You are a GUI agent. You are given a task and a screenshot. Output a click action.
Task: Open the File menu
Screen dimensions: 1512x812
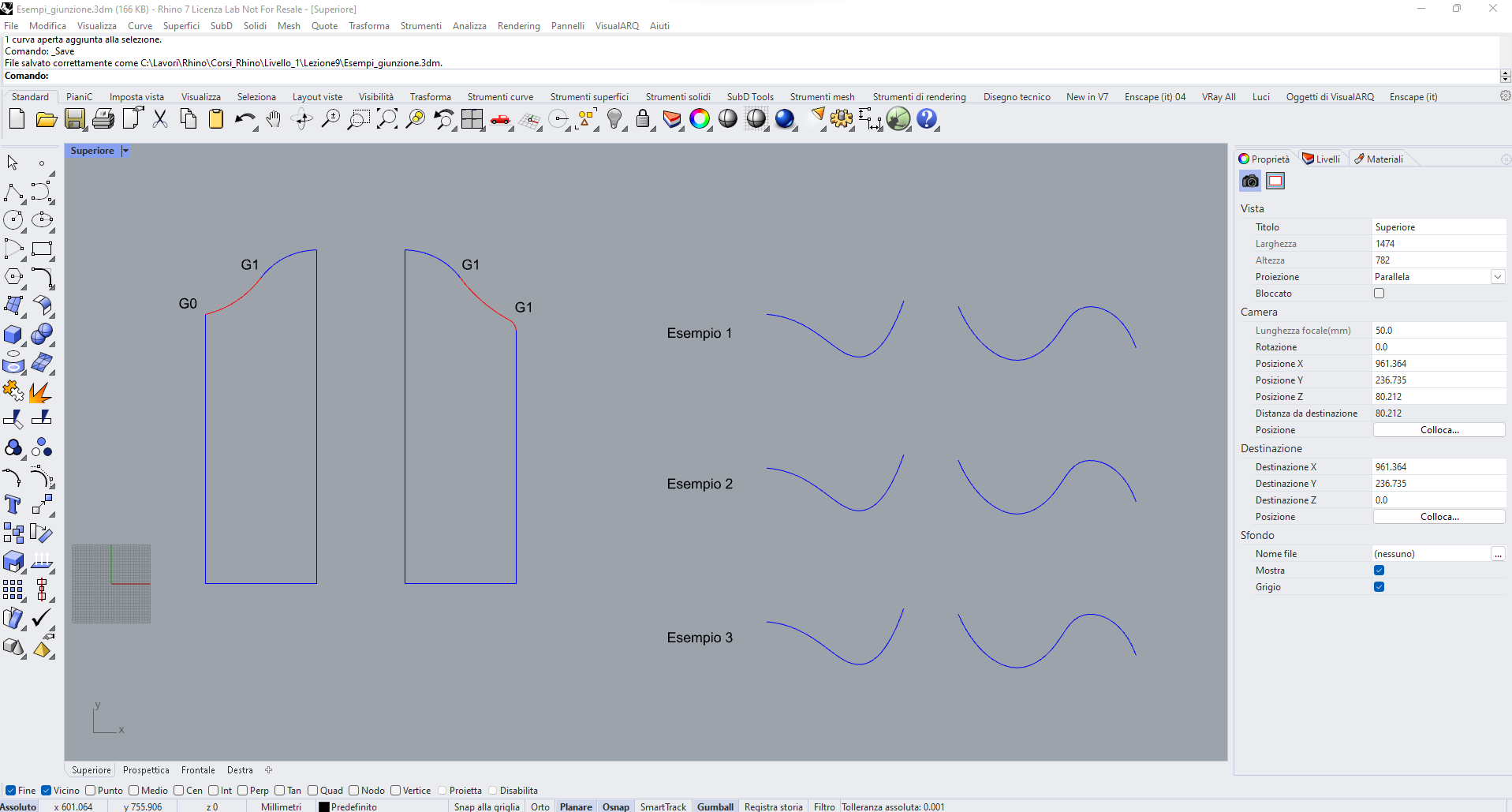pyautogui.click(x=11, y=25)
